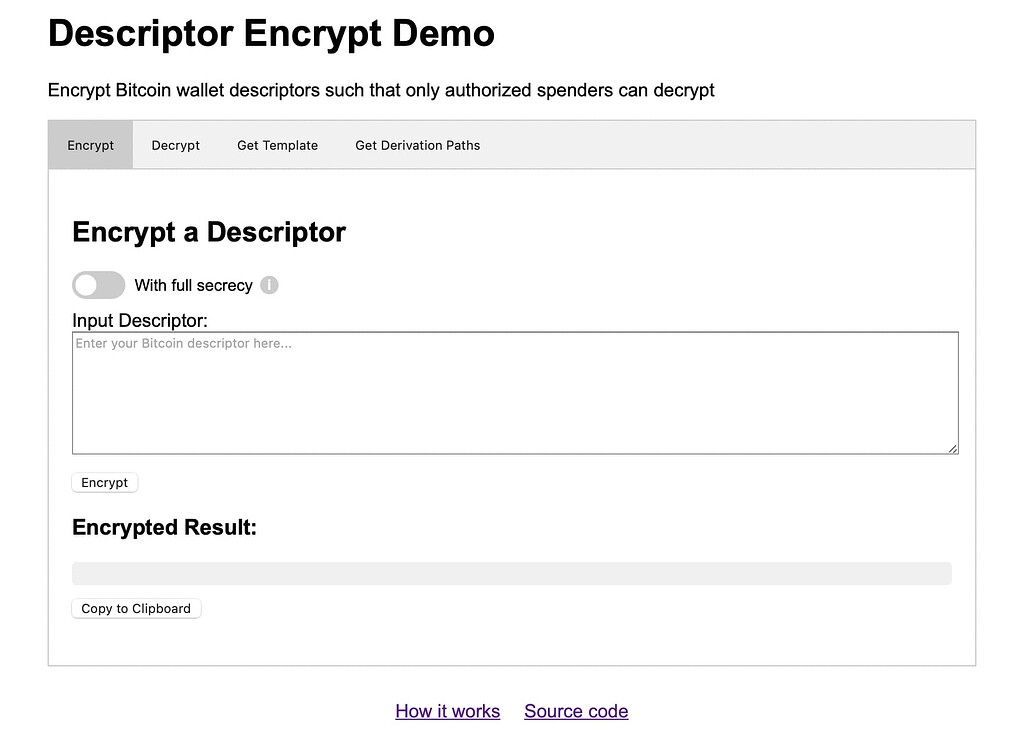Click the info icon next to full secrecy
This screenshot has height=756, width=1024.
(268, 285)
